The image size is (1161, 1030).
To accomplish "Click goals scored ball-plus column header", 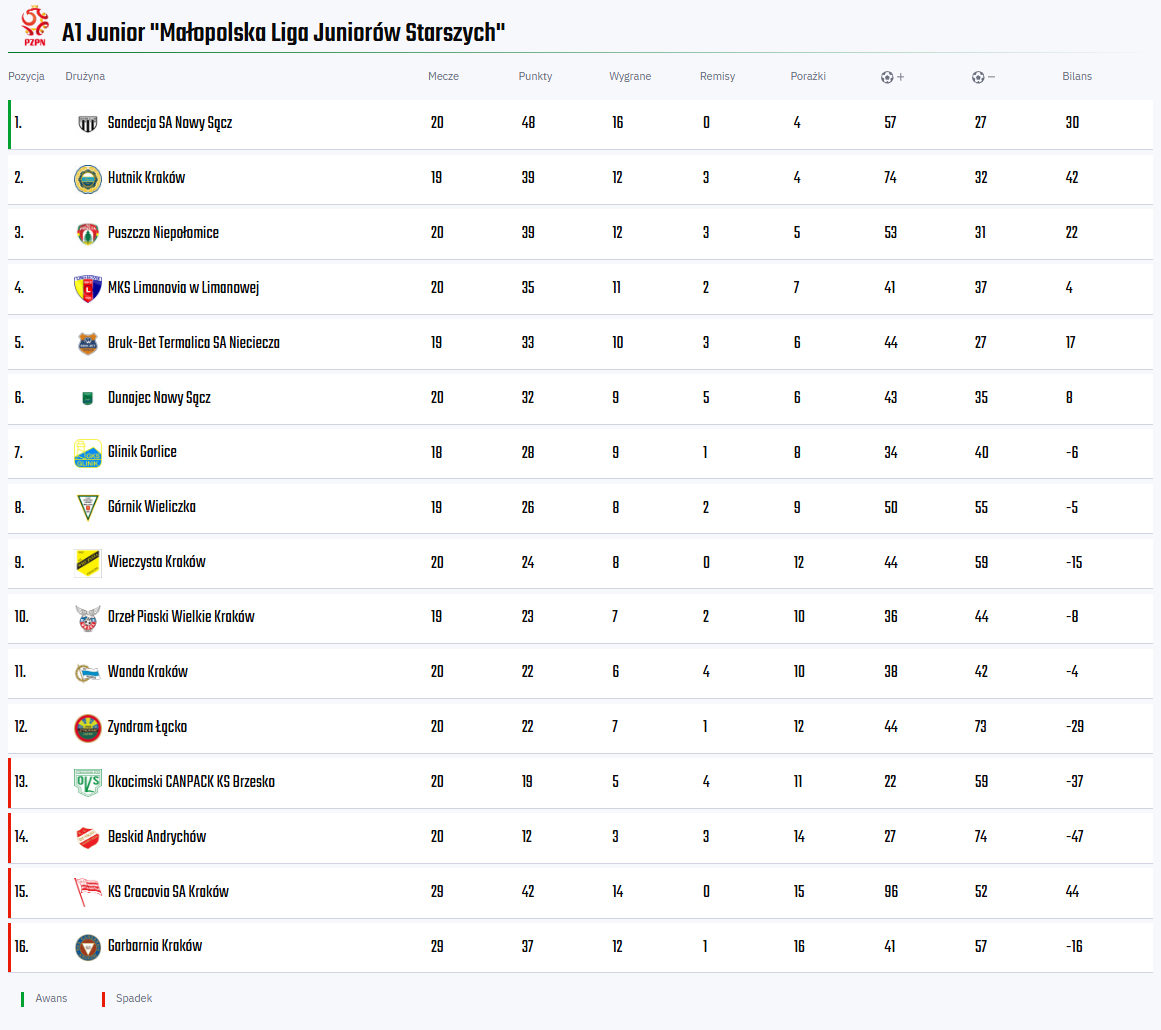I will pos(892,77).
